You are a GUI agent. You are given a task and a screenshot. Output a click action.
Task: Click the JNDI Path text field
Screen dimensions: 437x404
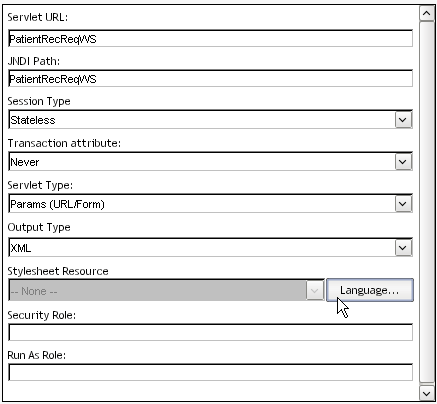tap(210, 79)
